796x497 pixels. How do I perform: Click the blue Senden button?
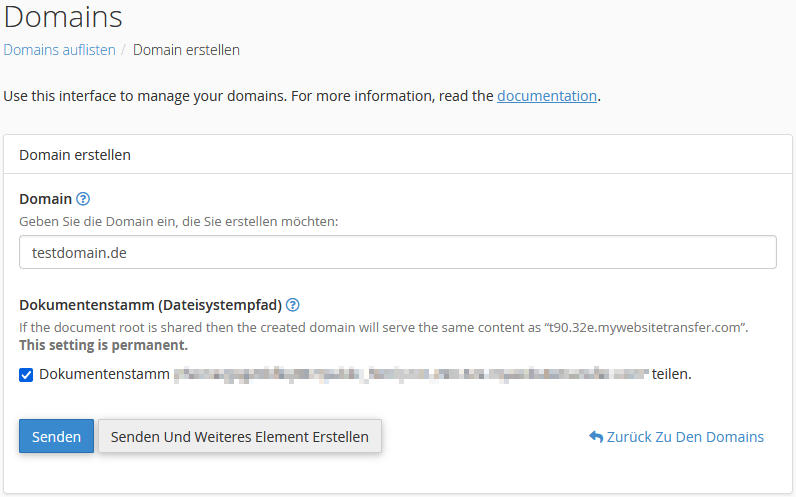click(56, 436)
